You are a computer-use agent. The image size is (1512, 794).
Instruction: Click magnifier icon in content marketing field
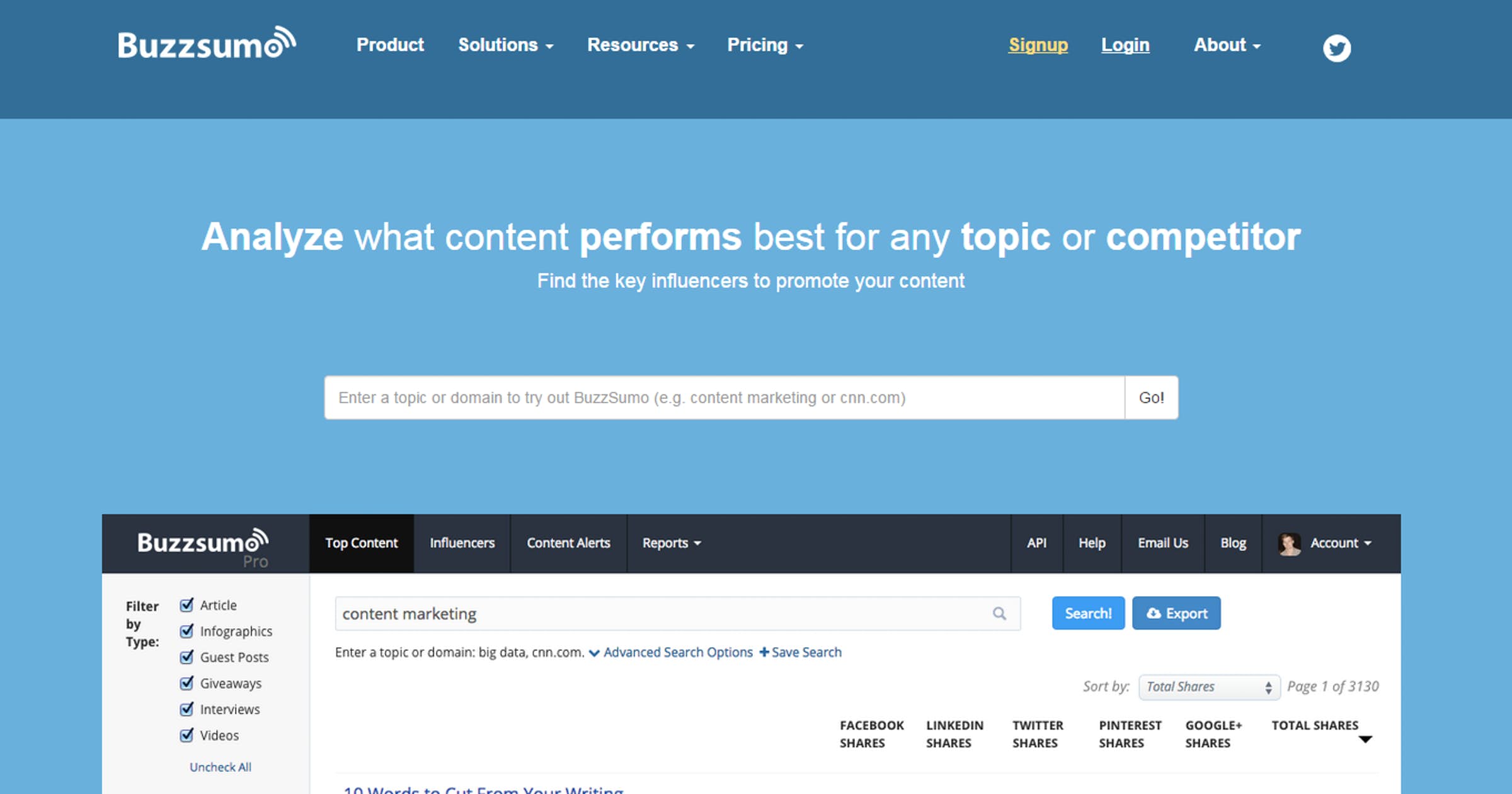pyautogui.click(x=999, y=613)
